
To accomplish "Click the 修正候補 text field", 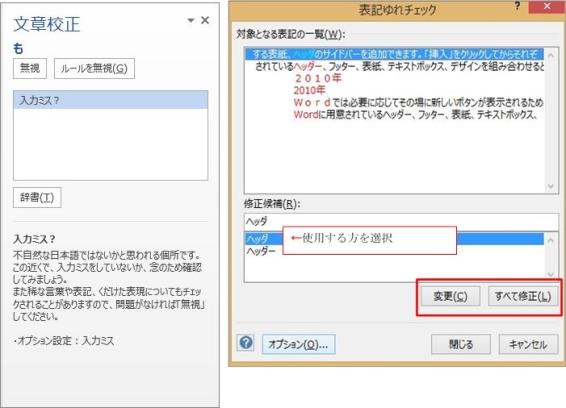I will coord(401,221).
